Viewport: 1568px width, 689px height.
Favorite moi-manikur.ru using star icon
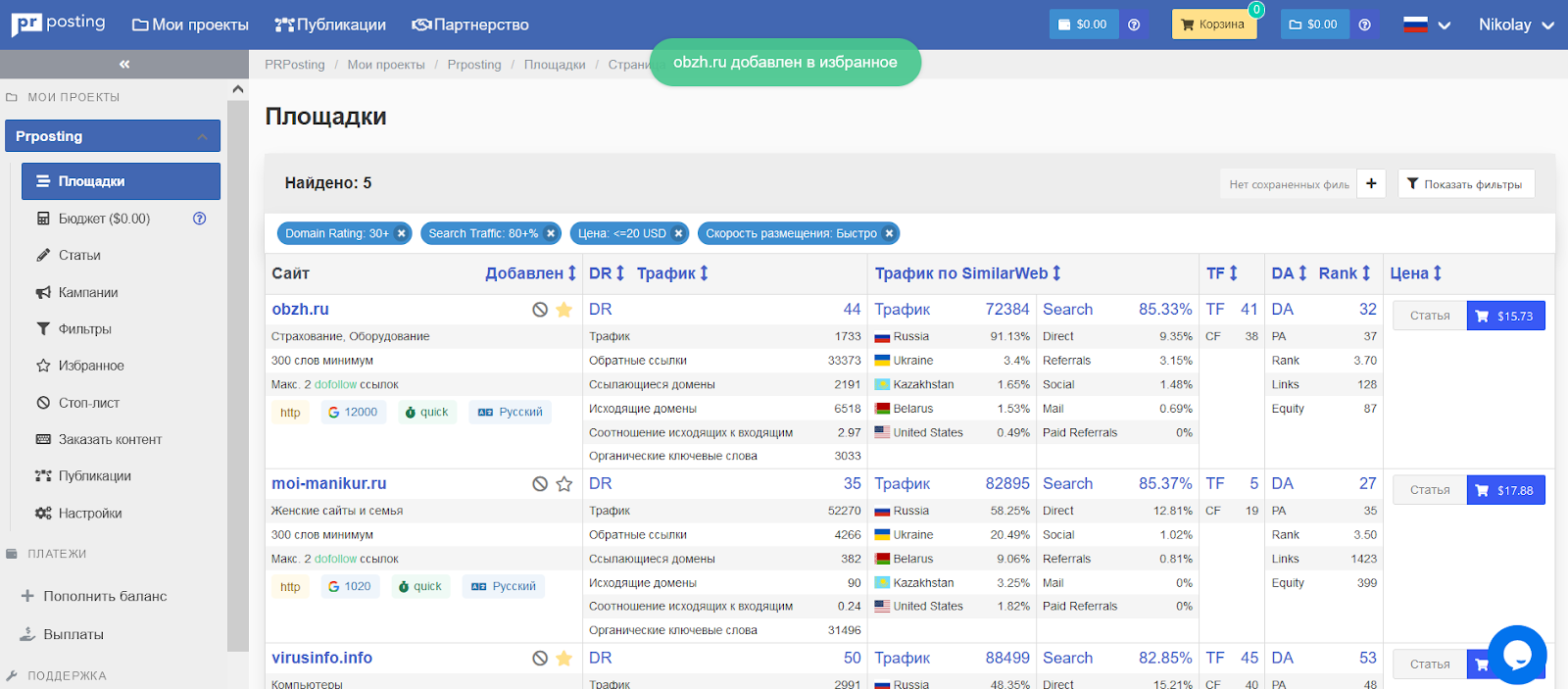(564, 484)
